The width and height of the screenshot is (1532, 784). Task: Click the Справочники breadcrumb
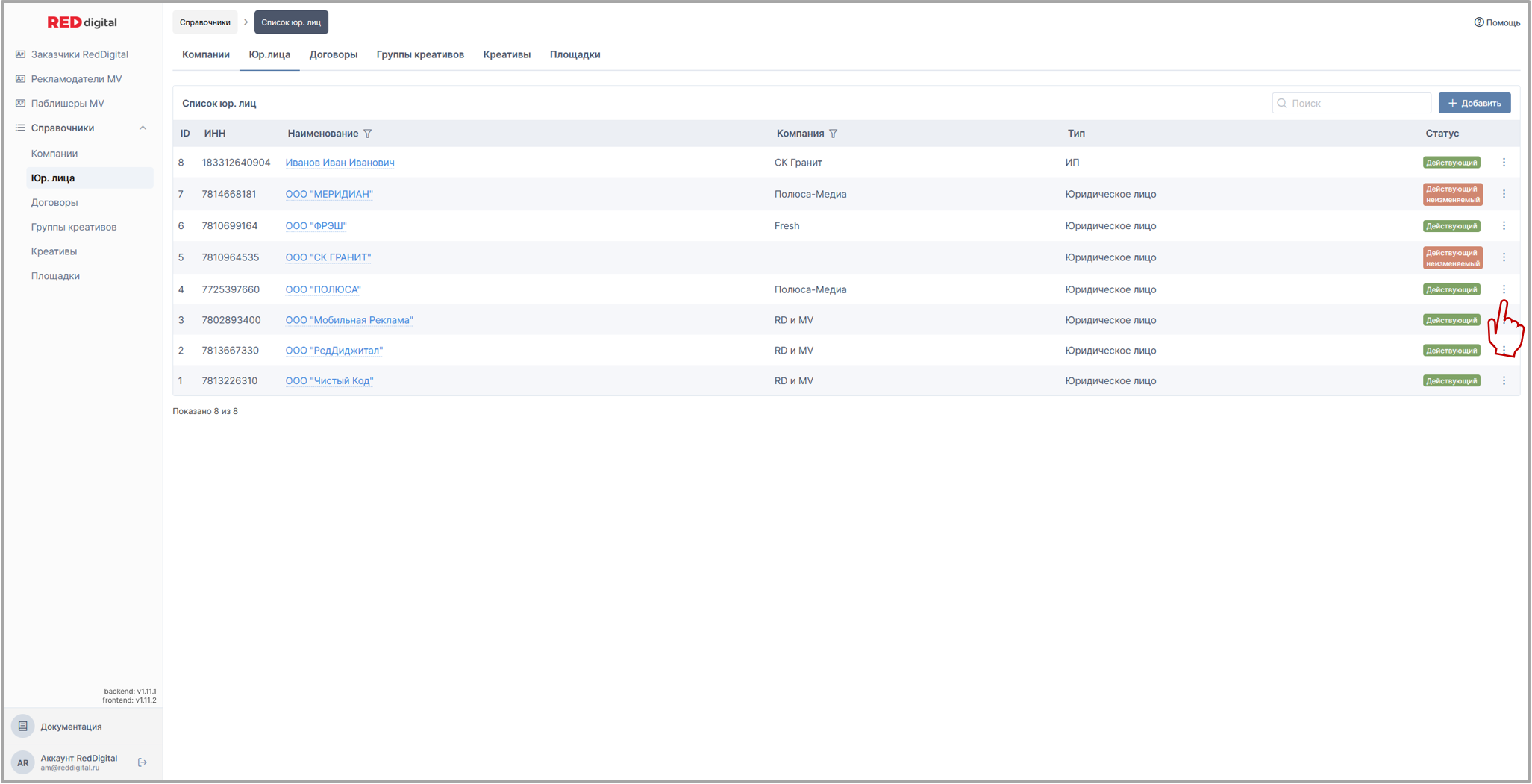click(x=204, y=22)
